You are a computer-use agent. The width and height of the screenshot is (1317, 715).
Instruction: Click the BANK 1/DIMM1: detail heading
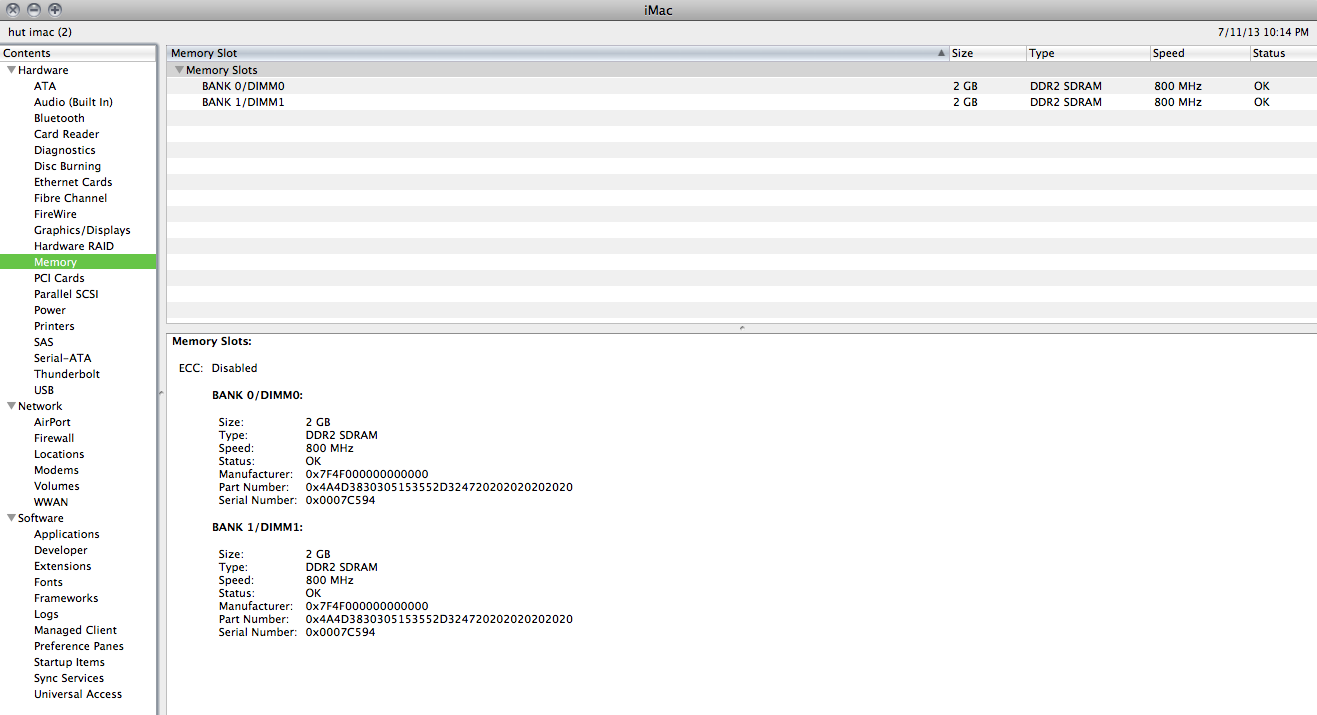(x=257, y=526)
